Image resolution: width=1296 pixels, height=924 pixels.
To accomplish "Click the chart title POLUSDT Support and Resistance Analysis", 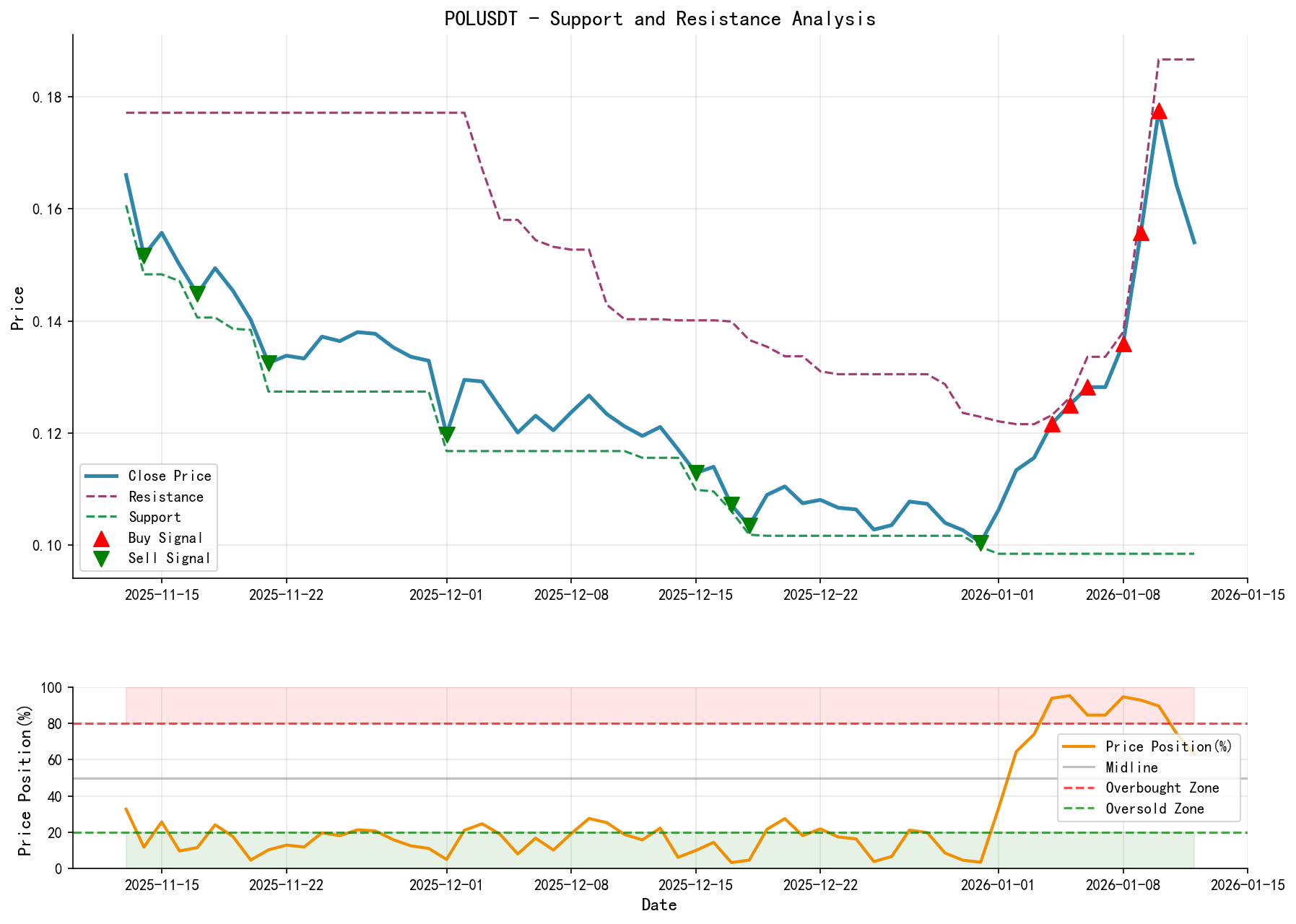I will click(x=659, y=19).
